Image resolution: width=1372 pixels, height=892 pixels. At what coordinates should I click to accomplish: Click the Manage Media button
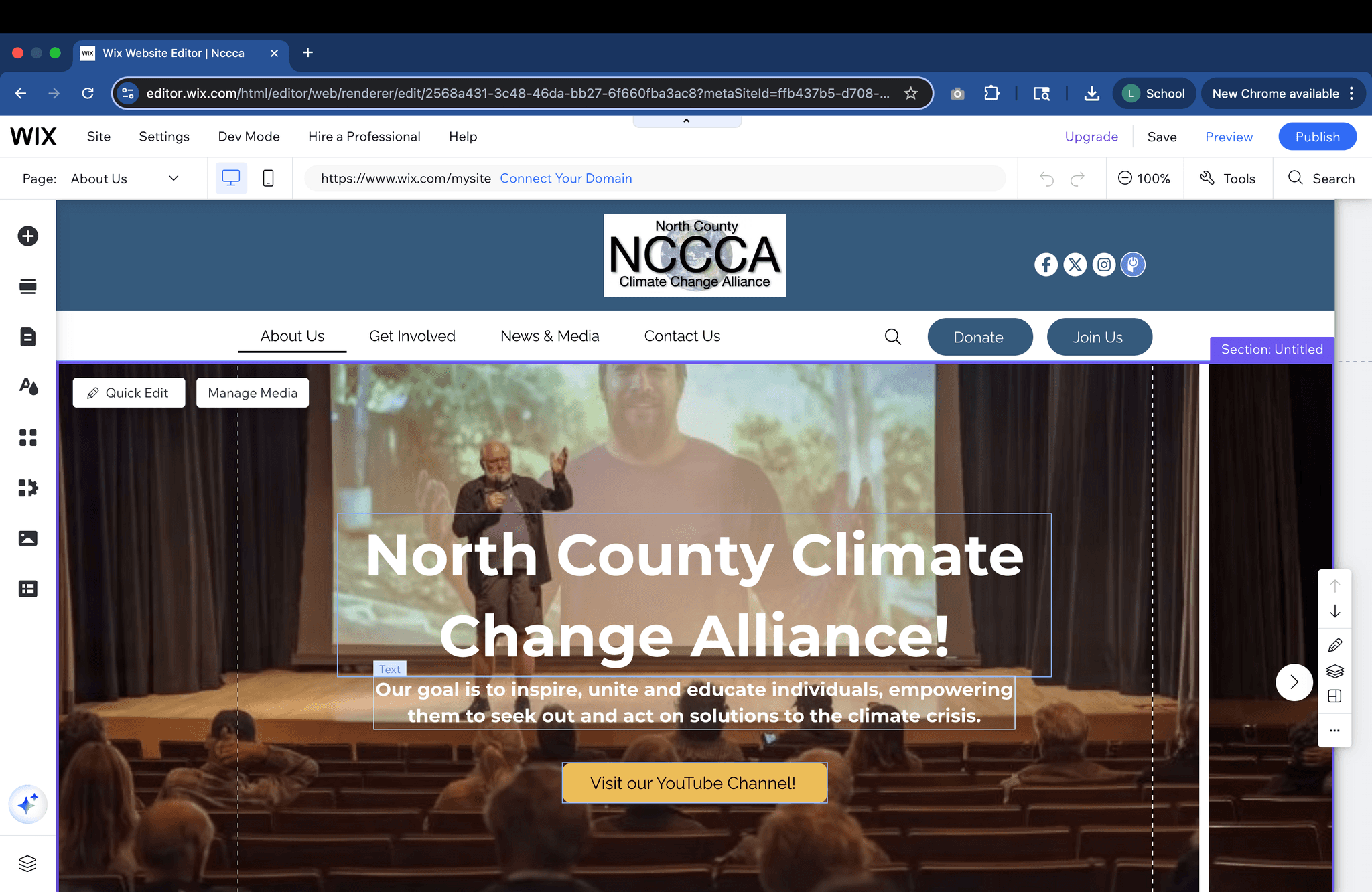click(252, 393)
